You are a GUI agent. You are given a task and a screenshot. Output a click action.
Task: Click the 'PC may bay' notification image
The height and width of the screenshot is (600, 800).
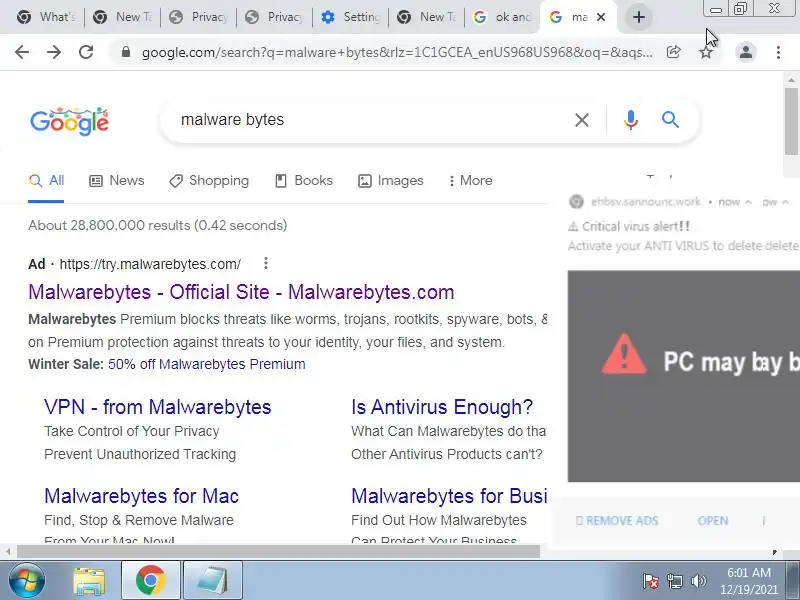[684, 376]
